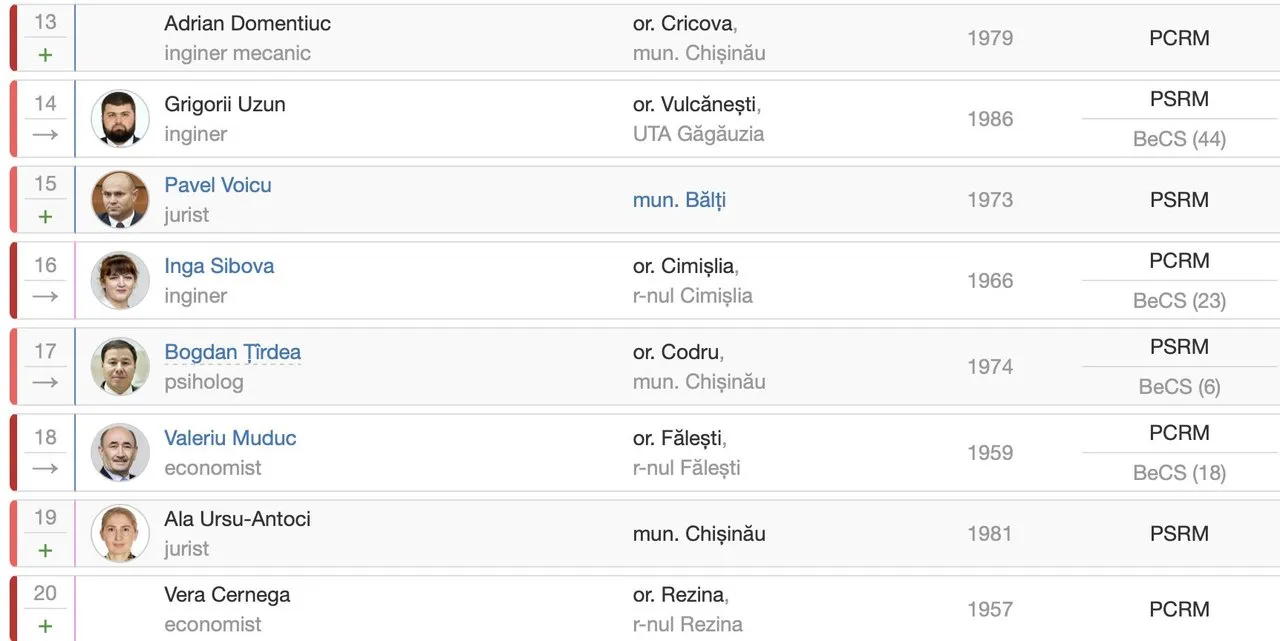Click Bogdan Țîrdea's portrait photo

click(120, 366)
